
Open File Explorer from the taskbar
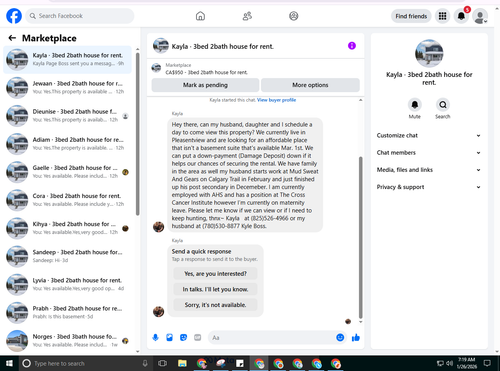point(182,363)
